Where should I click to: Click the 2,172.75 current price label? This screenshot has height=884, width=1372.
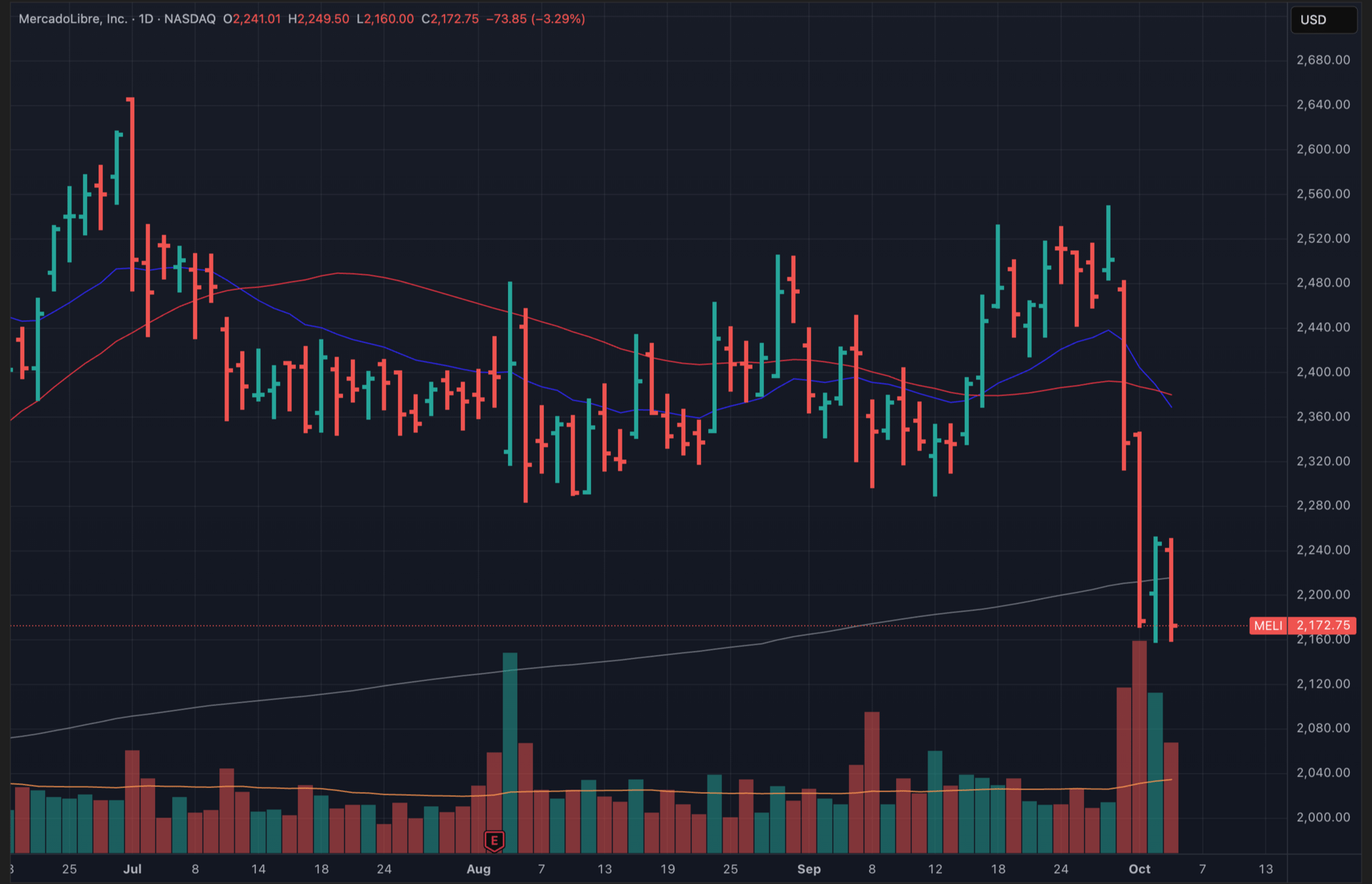tap(1323, 625)
